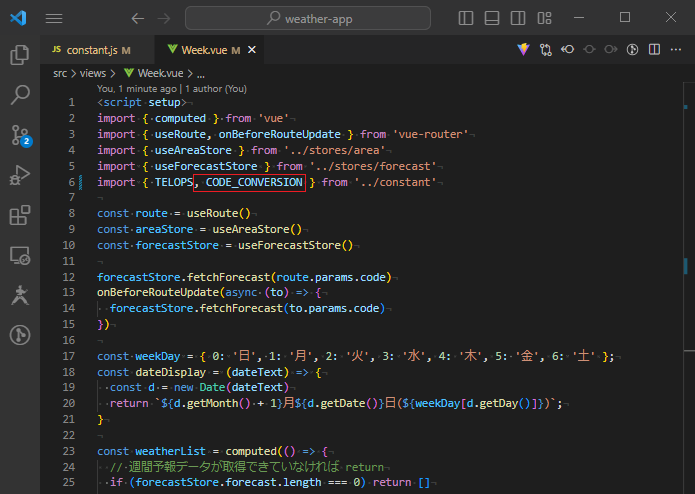Click the circular git graph toolbar icon
Viewport: 695px width, 494px height.
coord(633,49)
